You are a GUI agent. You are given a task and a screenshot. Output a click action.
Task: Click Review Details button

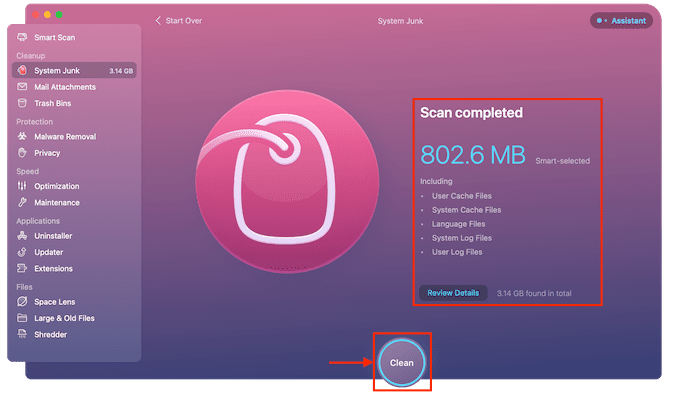click(453, 293)
